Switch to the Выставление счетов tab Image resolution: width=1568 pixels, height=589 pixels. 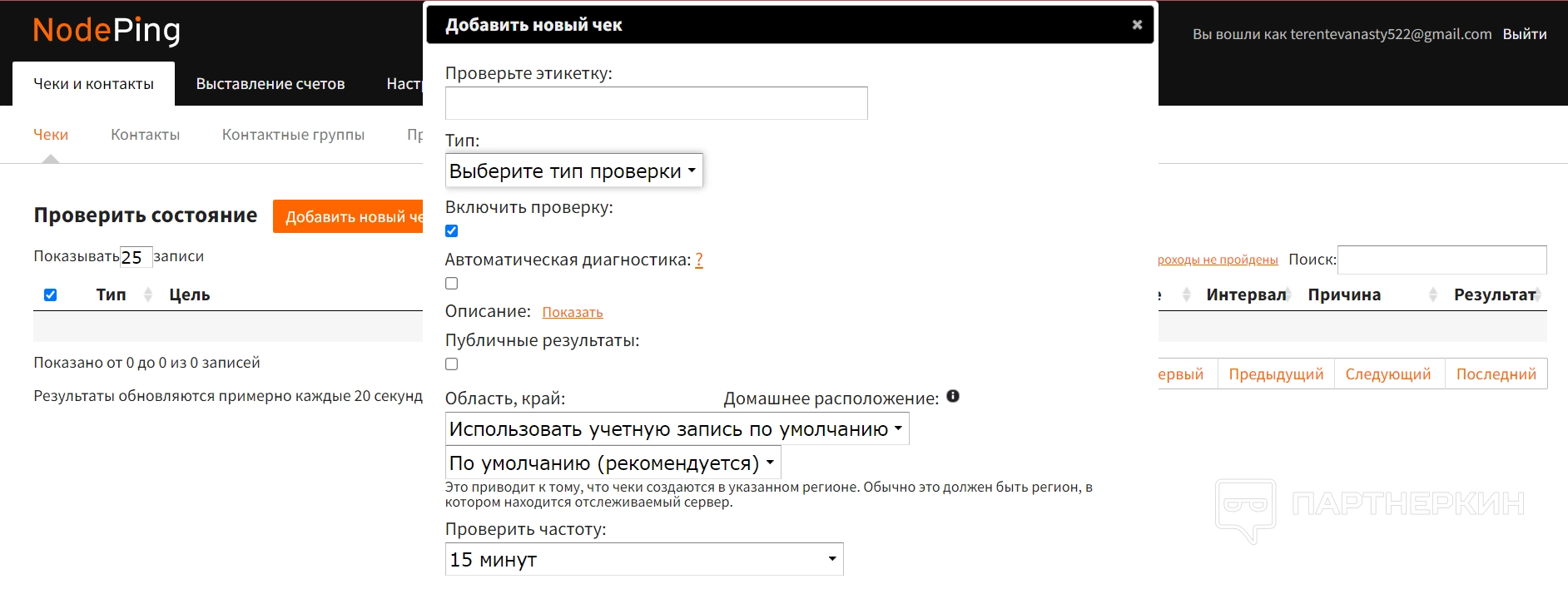click(270, 84)
